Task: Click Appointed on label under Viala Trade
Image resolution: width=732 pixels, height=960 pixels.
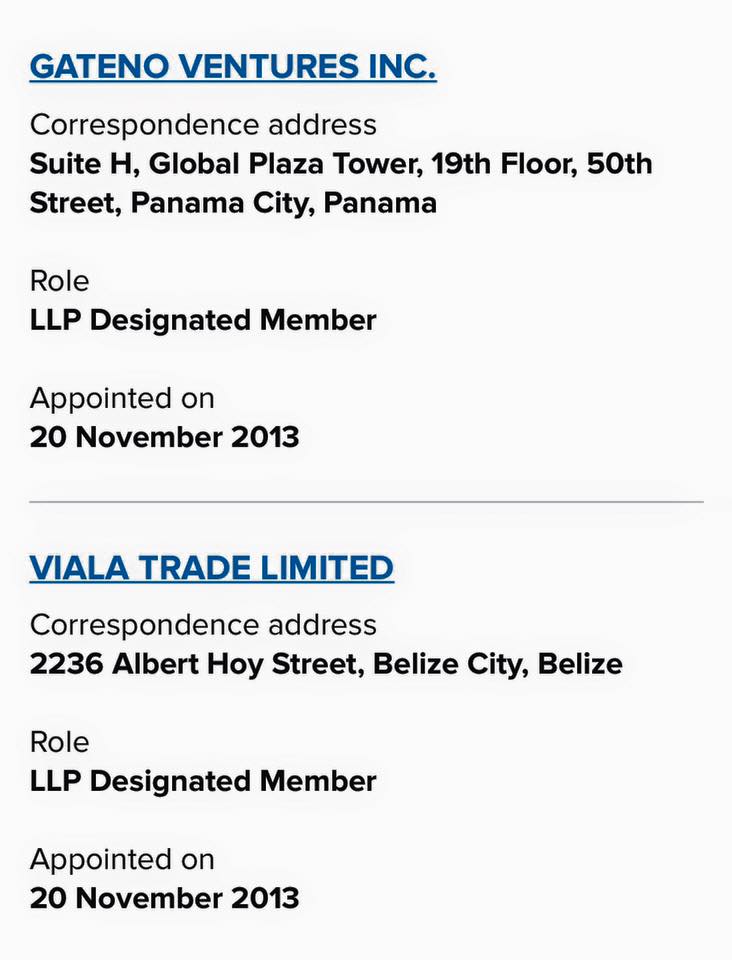Action: [x=122, y=859]
